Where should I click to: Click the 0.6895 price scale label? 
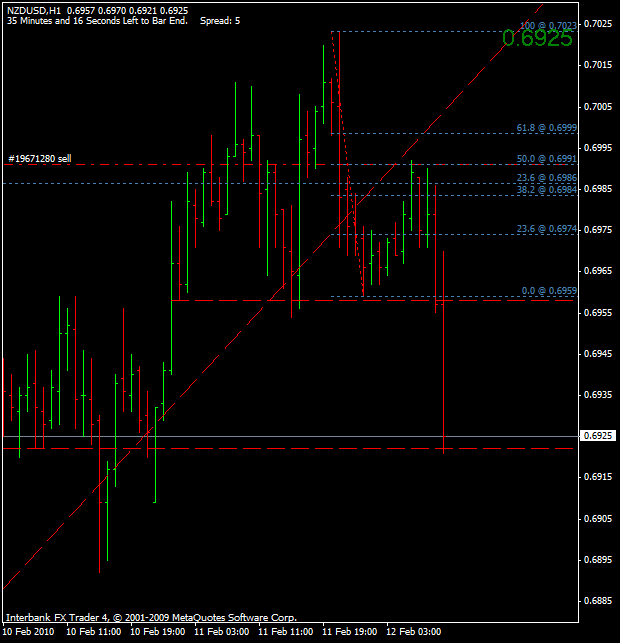[598, 560]
